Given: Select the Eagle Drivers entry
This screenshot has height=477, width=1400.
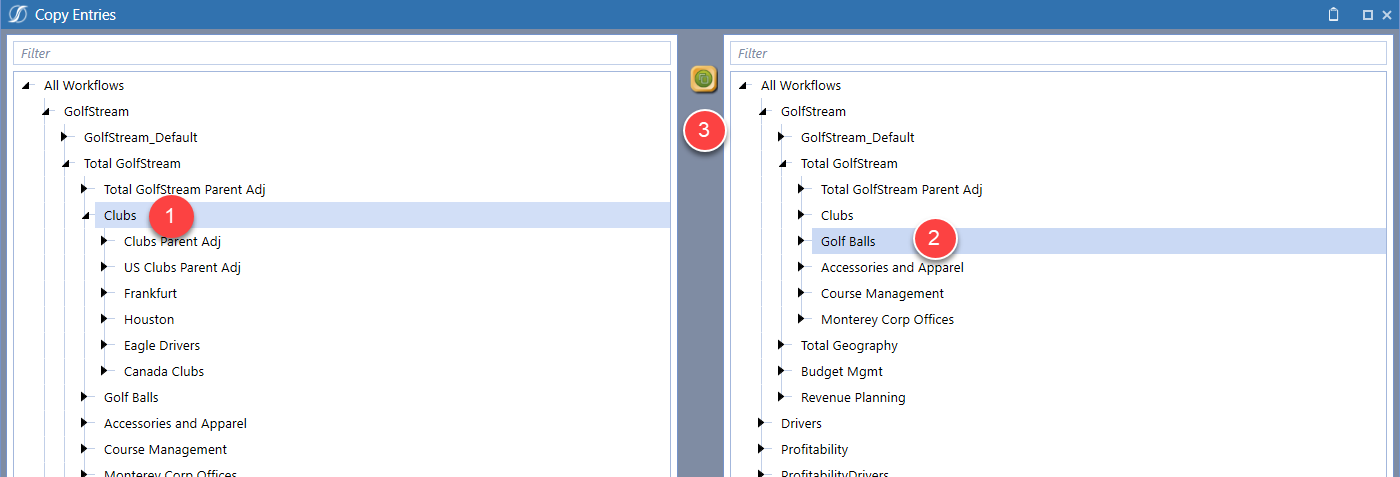Looking at the screenshot, I should (x=162, y=345).
